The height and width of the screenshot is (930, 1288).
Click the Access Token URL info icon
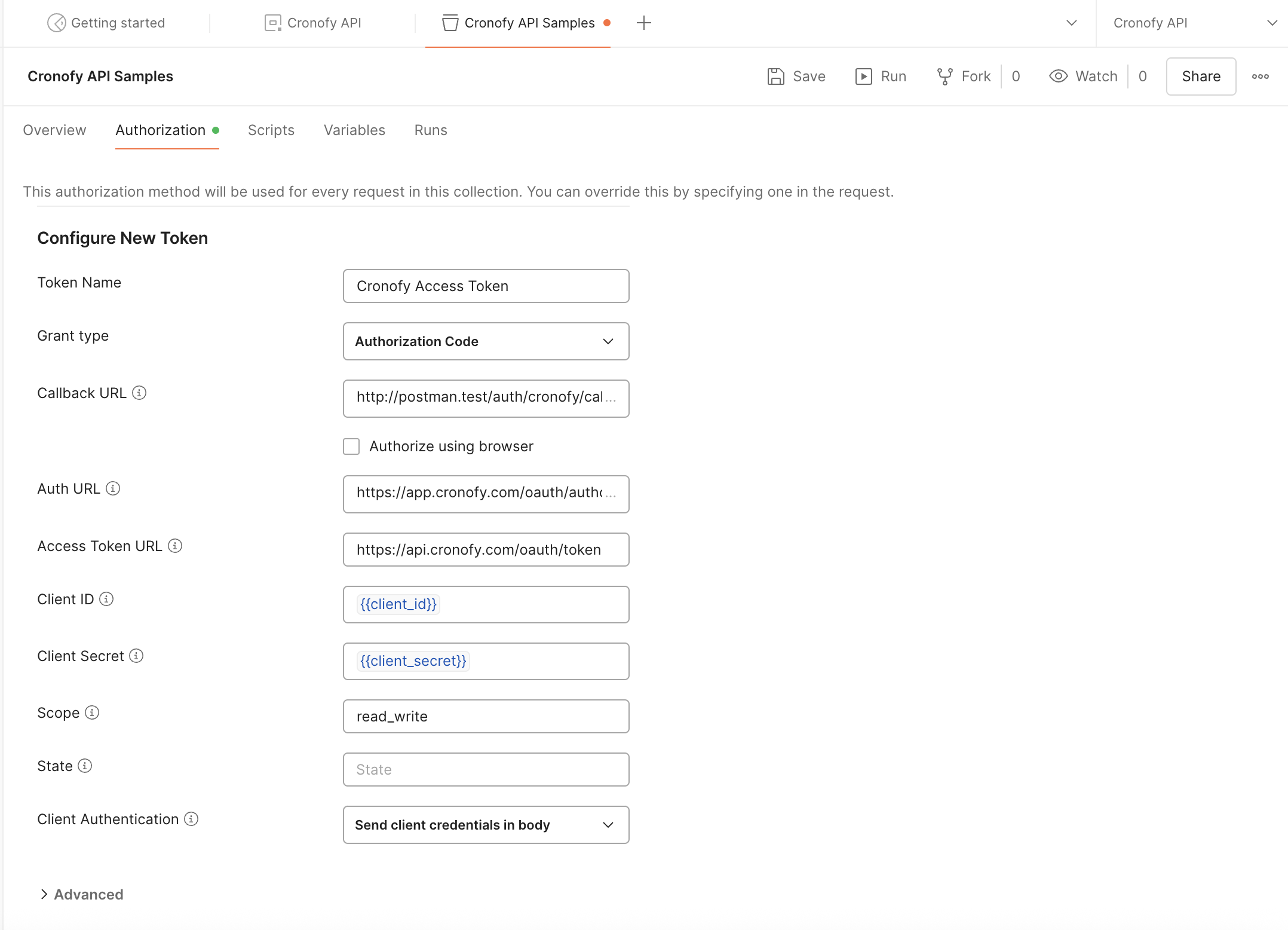(175, 546)
